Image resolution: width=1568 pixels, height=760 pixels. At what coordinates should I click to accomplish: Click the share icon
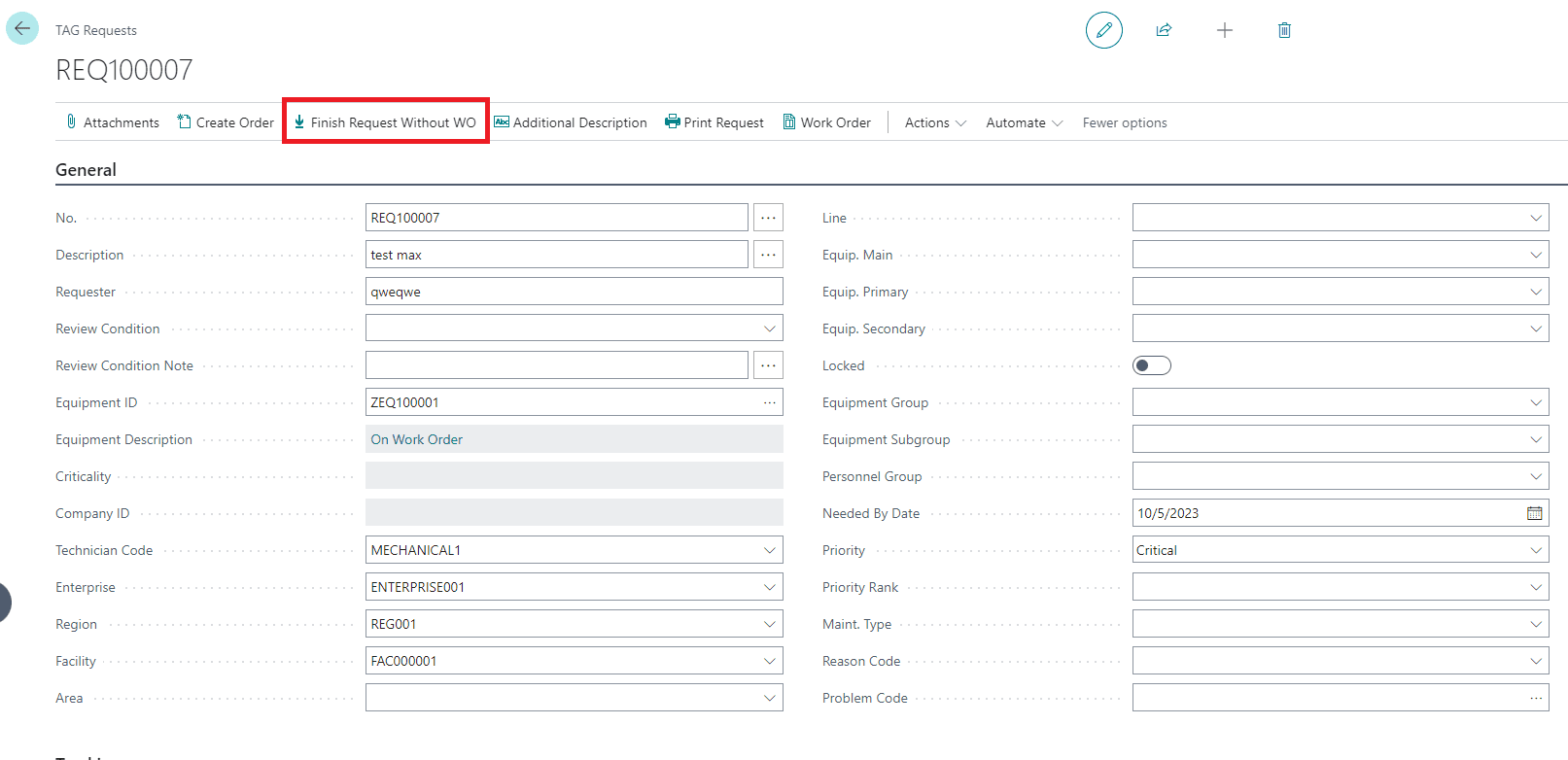[1164, 30]
